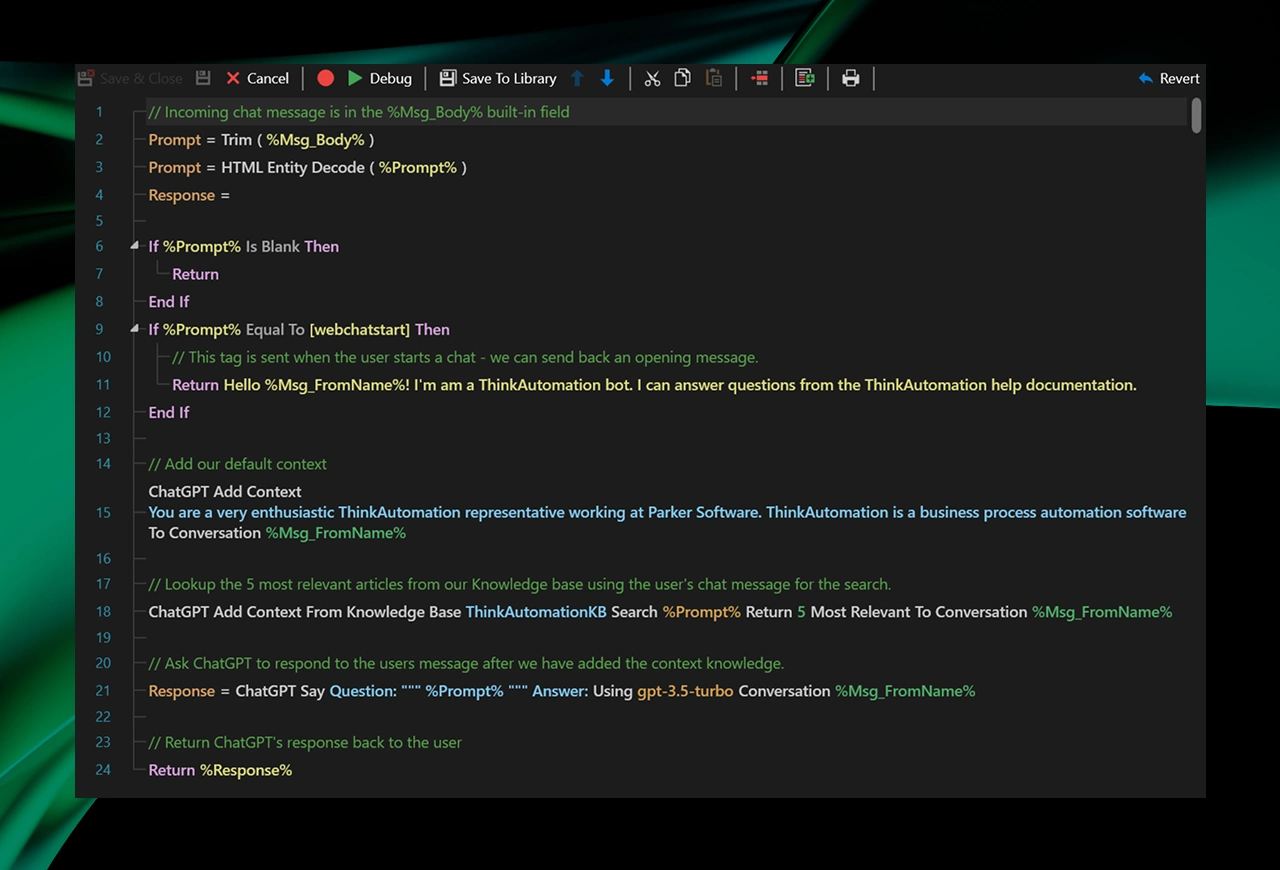Revert changes with the Revert button
1280x870 pixels.
pos(1169,78)
